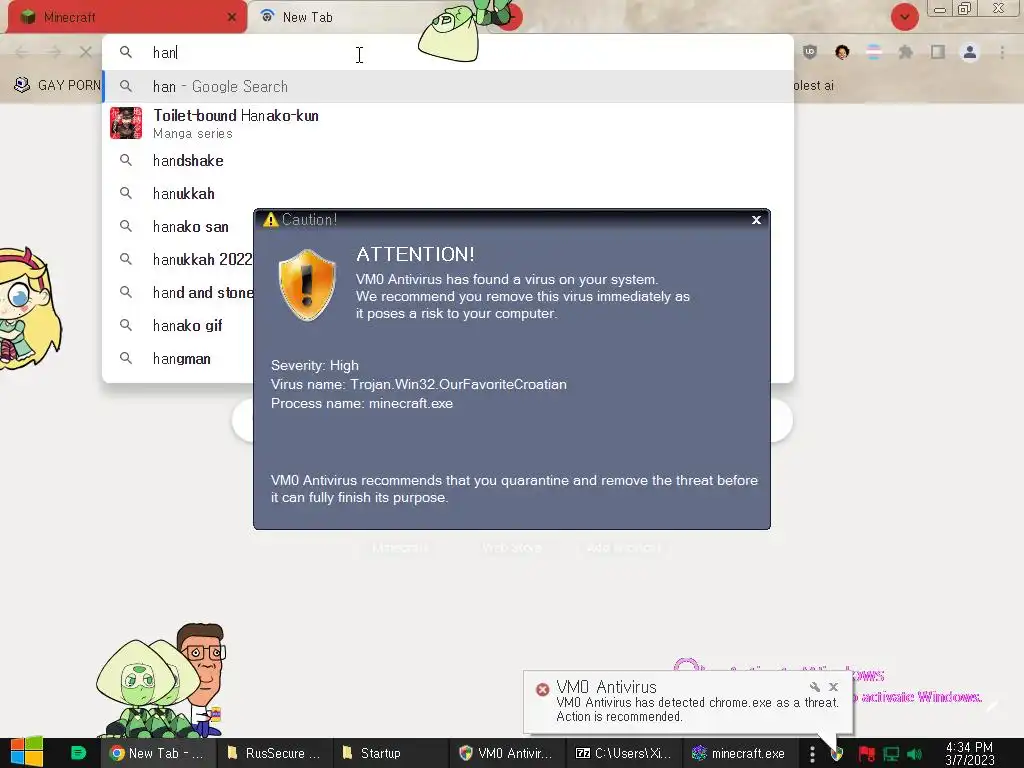The height and width of the screenshot is (768, 1024).
Task: Open the network monitor tray icon
Action: coord(891,754)
